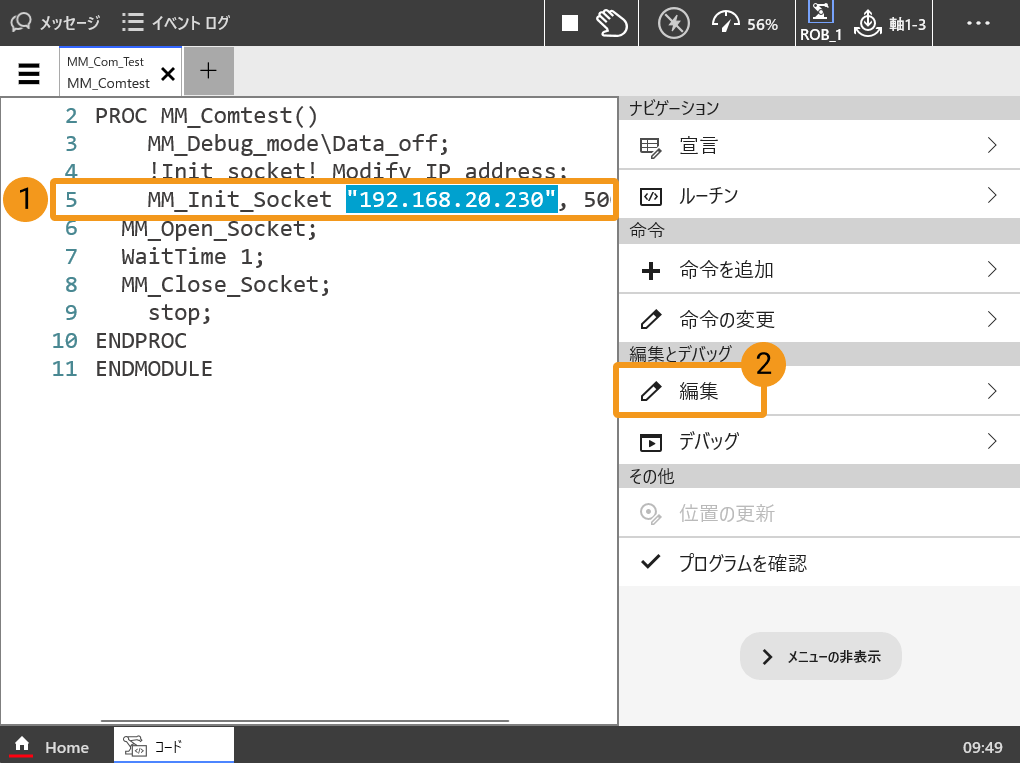Select the MM_Init_Socket instruction name
The height and width of the screenshot is (763, 1020).
point(239,199)
